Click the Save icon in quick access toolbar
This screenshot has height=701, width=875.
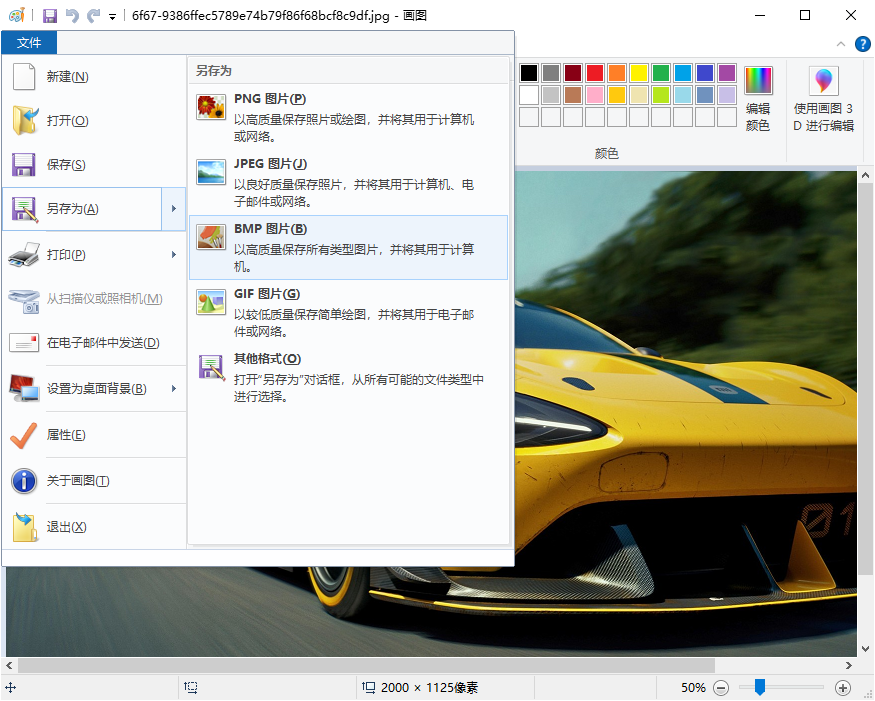pyautogui.click(x=49, y=14)
